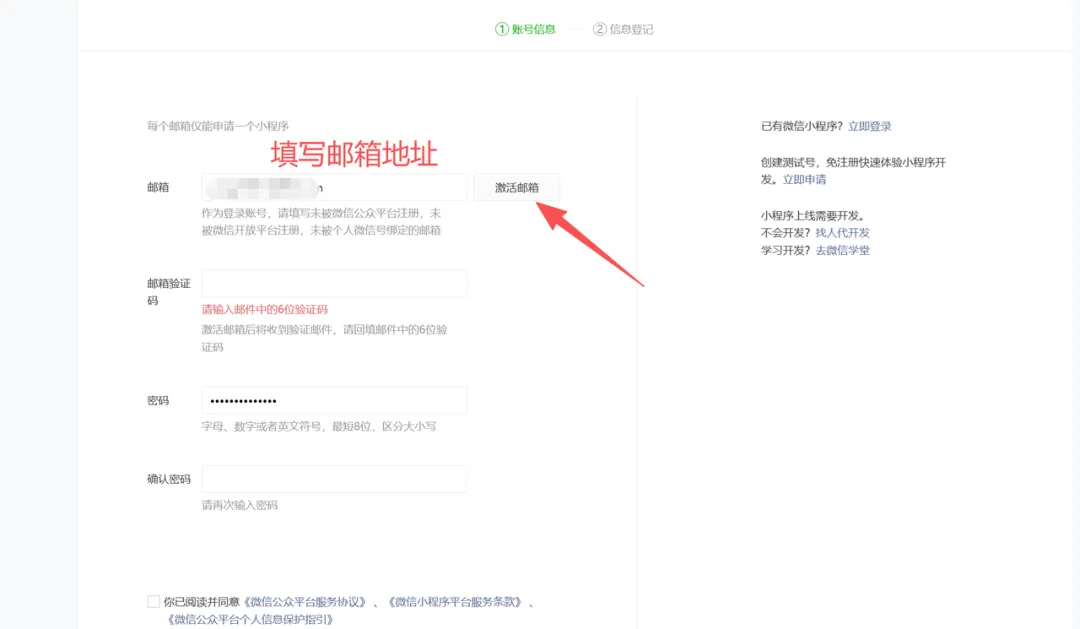Click the 已有微信小程序? text
Image resolution: width=1080 pixels, height=629 pixels.
click(802, 126)
